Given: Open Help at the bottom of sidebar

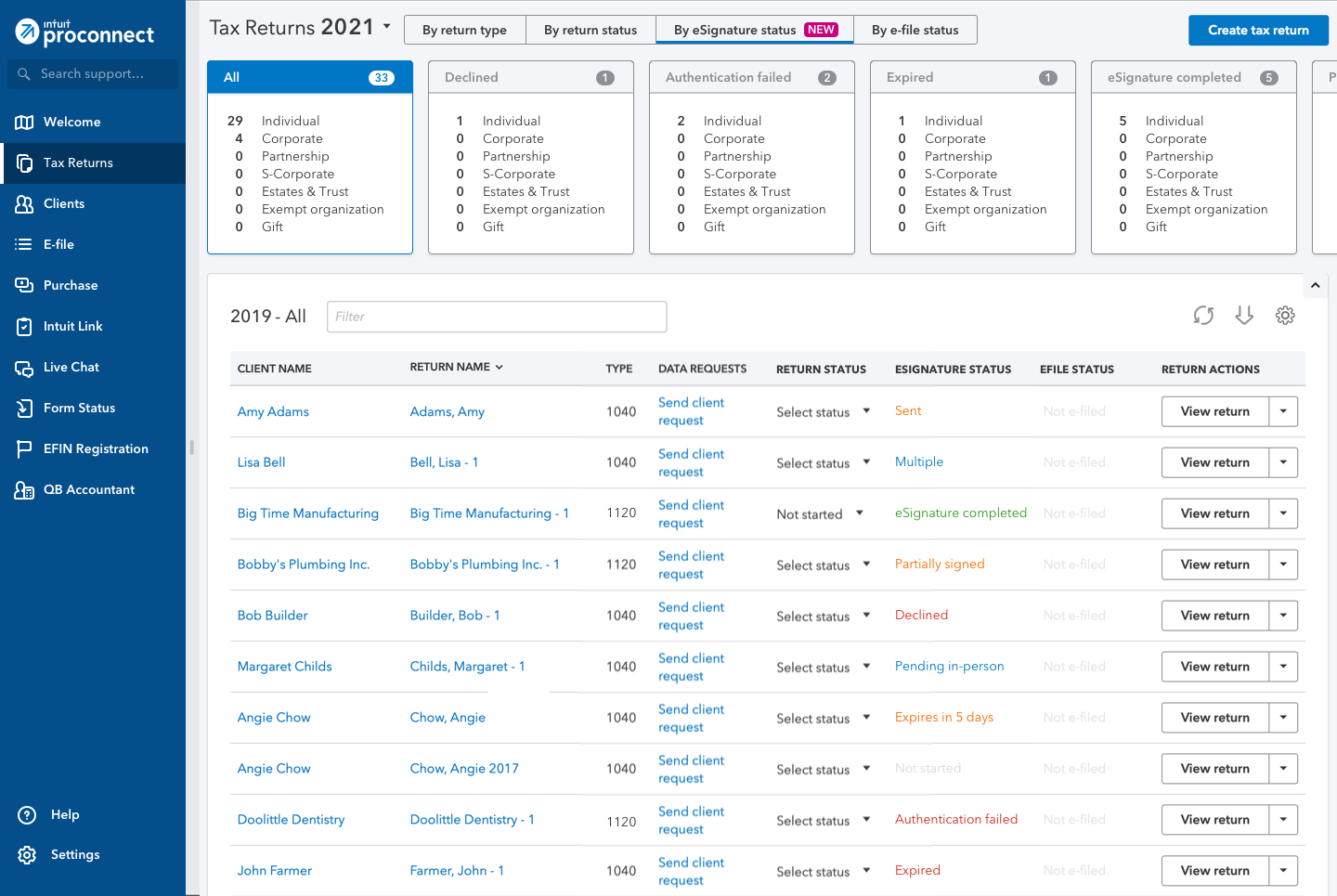Looking at the screenshot, I should click(65, 814).
